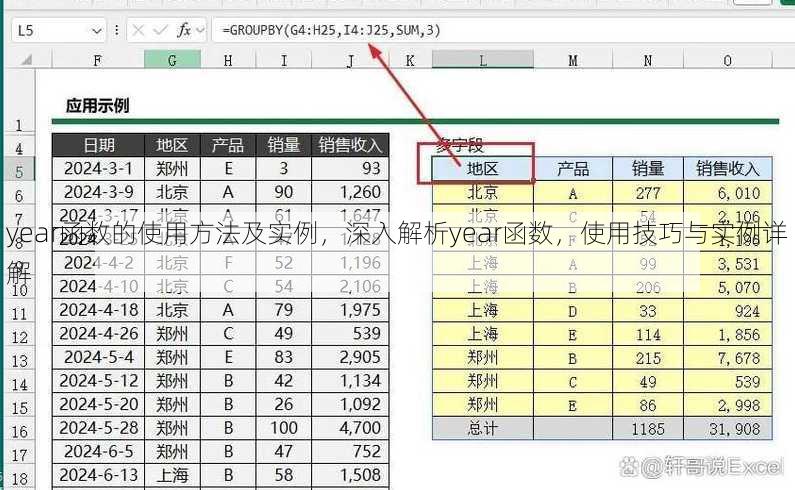The height and width of the screenshot is (490, 795).
Task: Click total quantity cell 1185
Action: pos(648,429)
